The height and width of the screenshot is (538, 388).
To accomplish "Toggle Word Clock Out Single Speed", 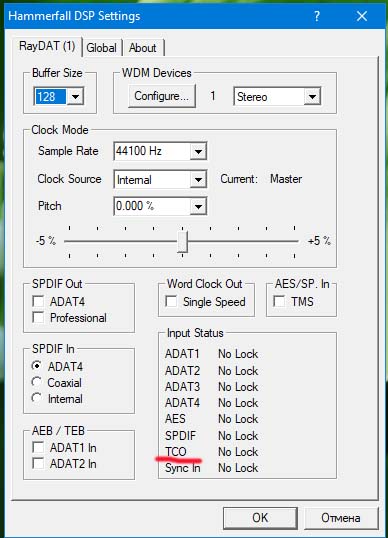I will [x=171, y=302].
